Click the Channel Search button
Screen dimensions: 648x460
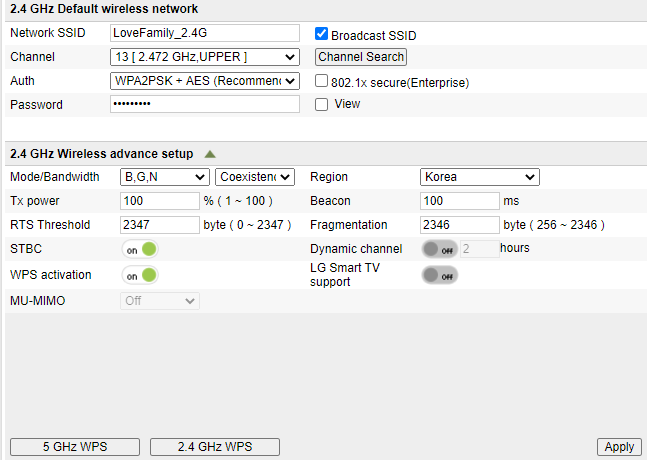361,57
